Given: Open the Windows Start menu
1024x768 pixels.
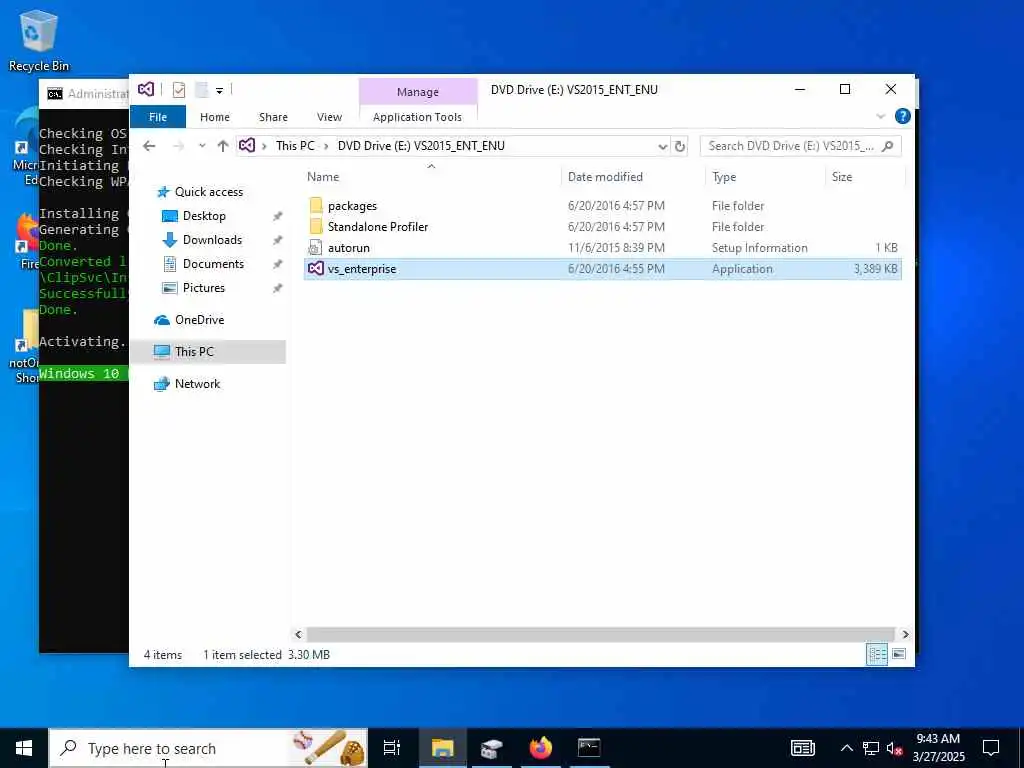Looking at the screenshot, I should pos(24,748).
